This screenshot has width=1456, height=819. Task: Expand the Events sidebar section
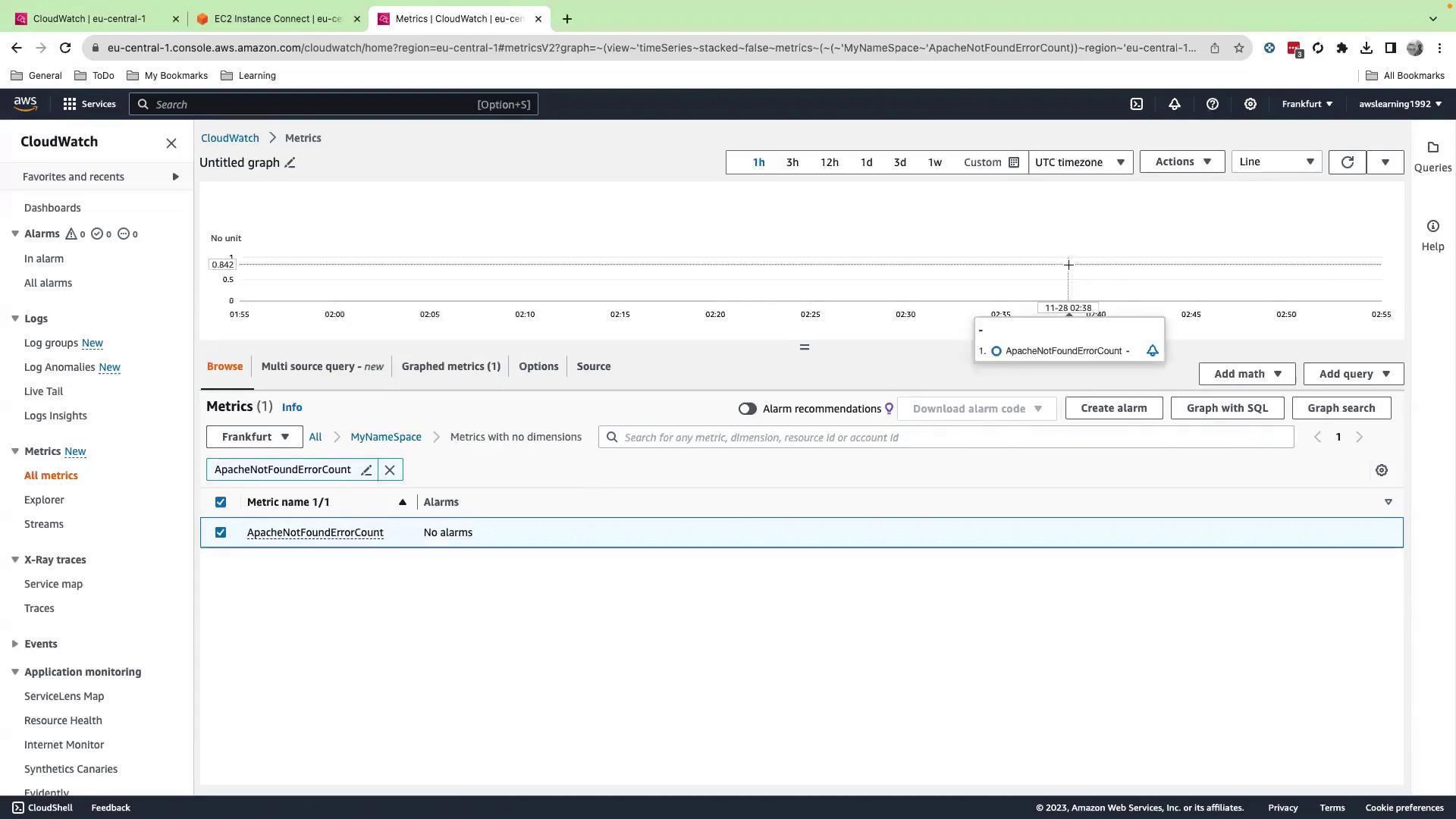point(15,644)
